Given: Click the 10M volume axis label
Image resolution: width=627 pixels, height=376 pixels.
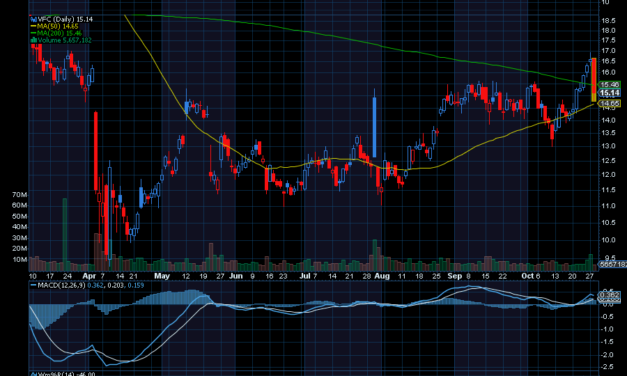Looking at the screenshot, I should (x=20, y=260).
